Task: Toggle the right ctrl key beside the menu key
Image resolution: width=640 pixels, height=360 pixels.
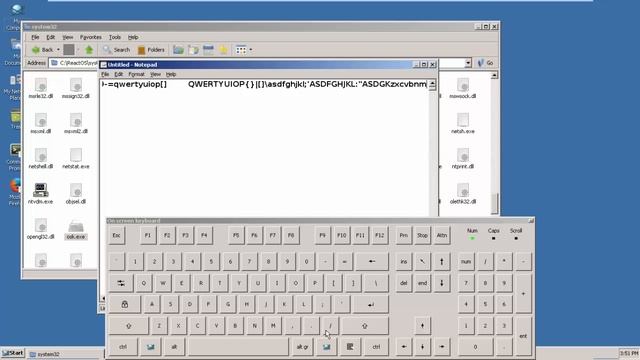Action: (x=376, y=347)
